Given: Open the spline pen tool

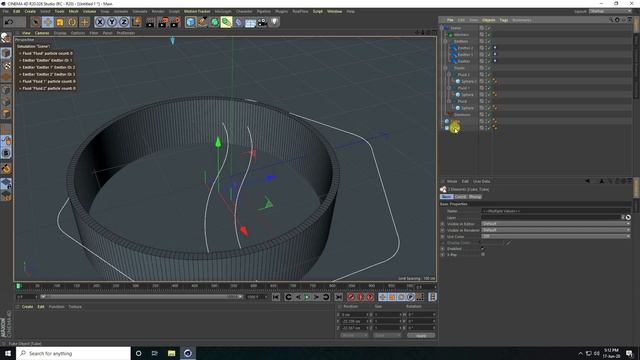Looking at the screenshot, I should [x=202, y=22].
